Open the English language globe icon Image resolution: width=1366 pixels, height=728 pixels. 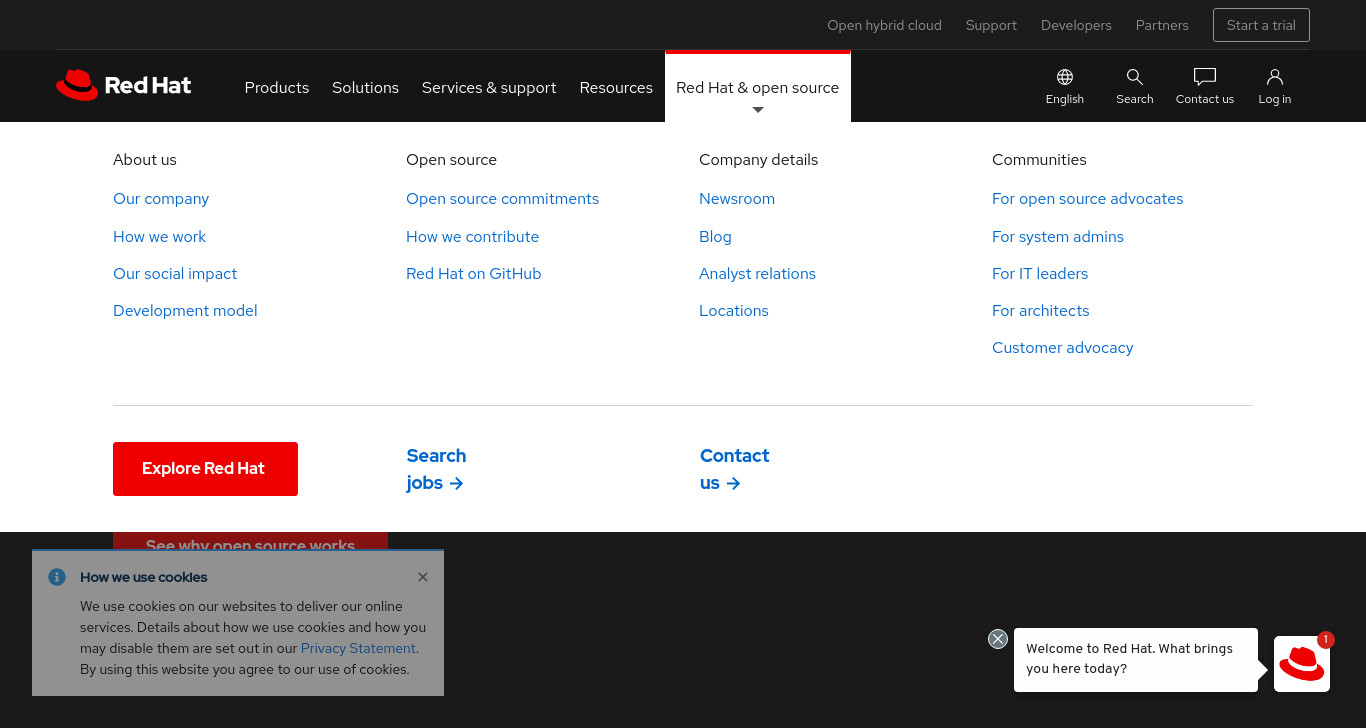point(1065,77)
